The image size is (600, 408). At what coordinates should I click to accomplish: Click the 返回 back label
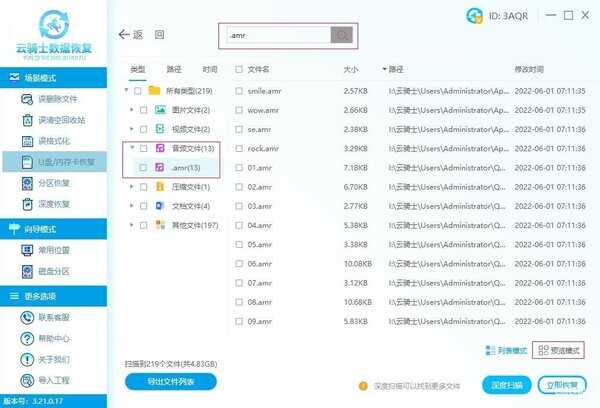click(138, 35)
